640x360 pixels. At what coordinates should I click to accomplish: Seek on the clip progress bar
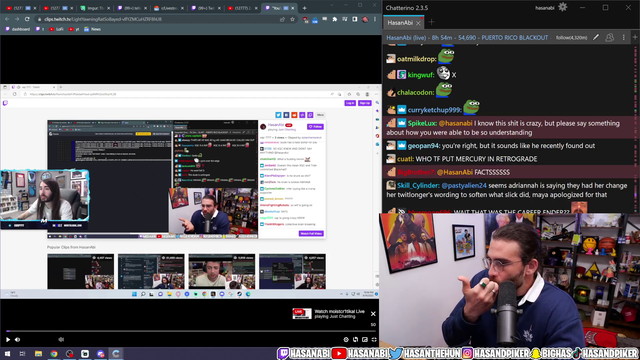(x=190, y=331)
